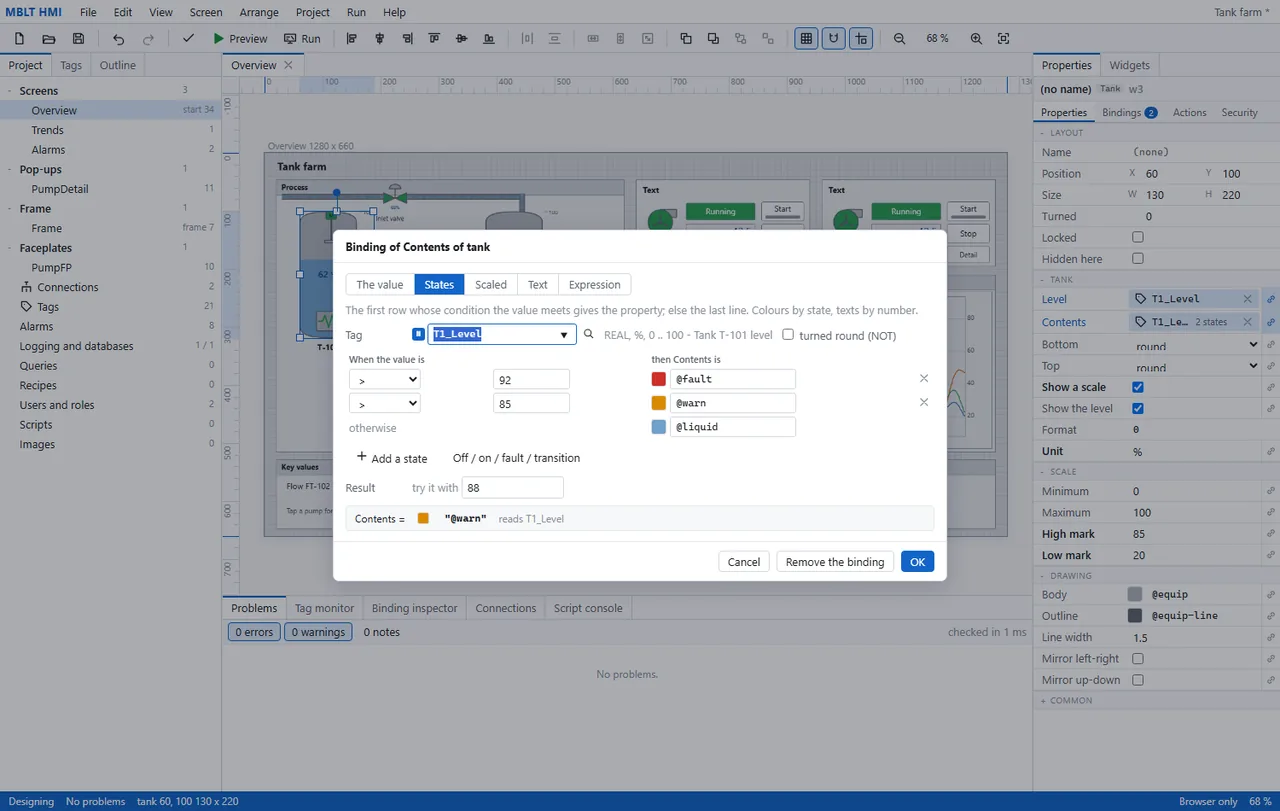Enable the Mirror left-right checkbox

coord(1137,659)
